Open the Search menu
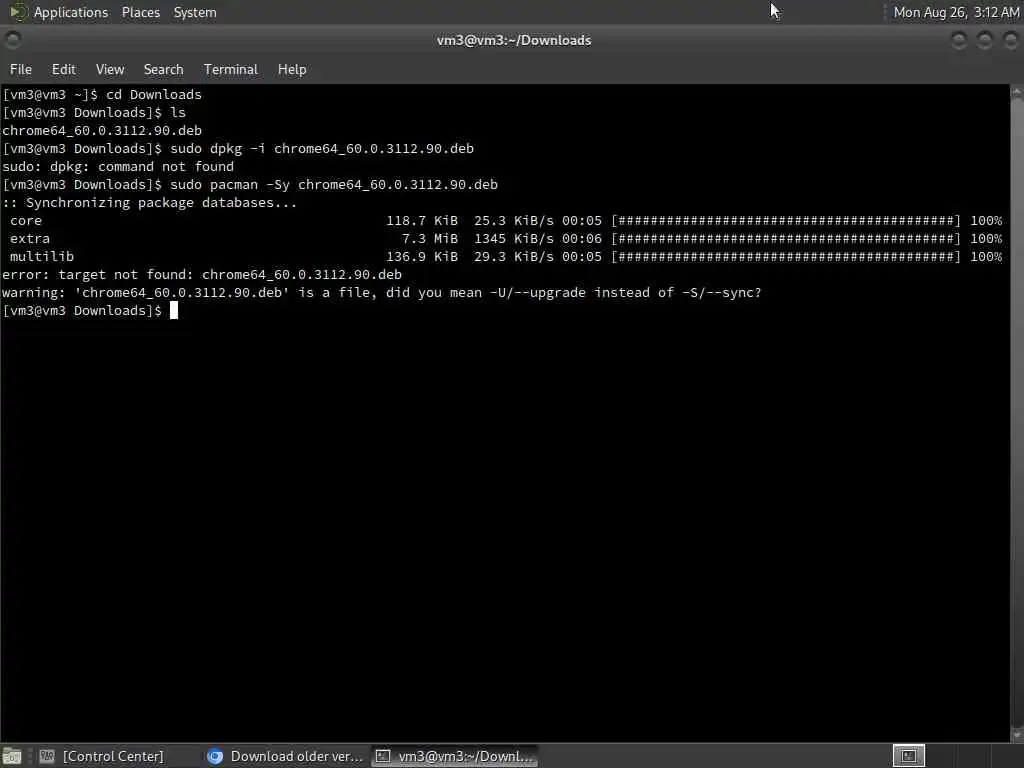Image resolution: width=1024 pixels, height=768 pixels. [x=163, y=69]
